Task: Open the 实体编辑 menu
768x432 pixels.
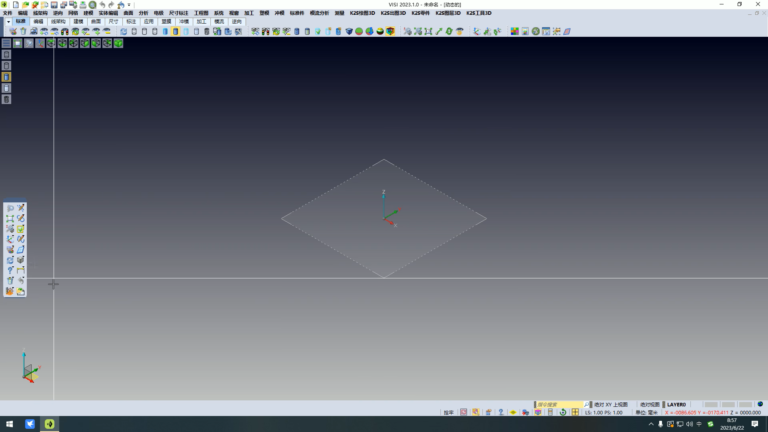Action: pyautogui.click(x=108, y=13)
